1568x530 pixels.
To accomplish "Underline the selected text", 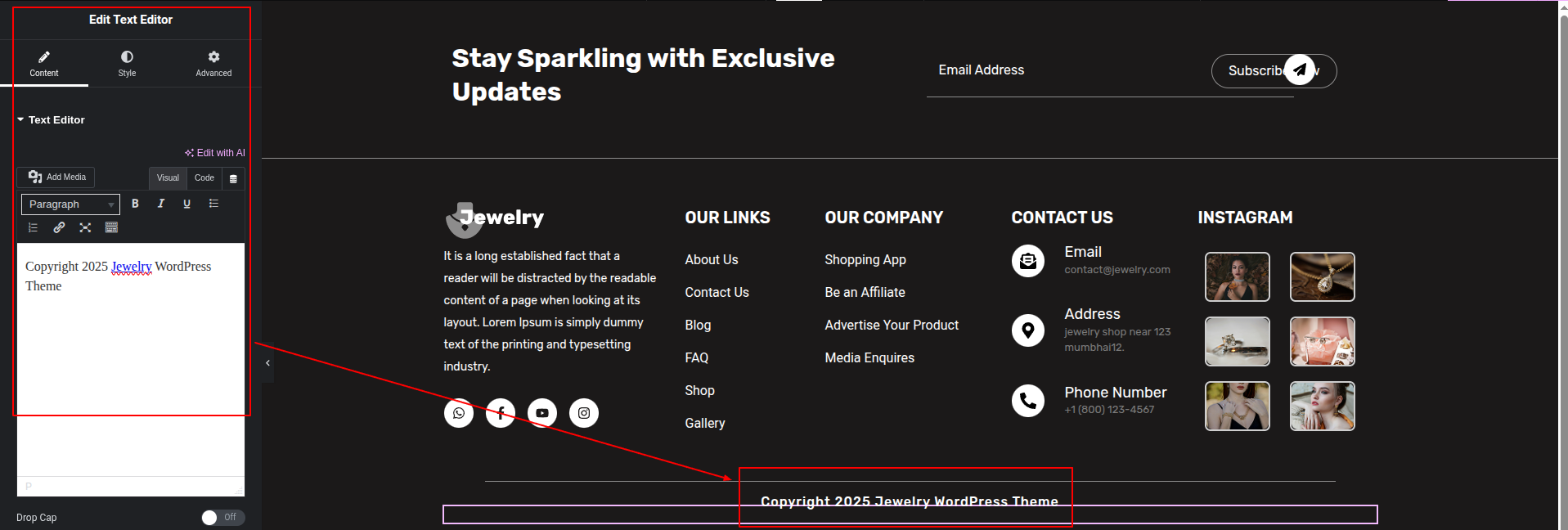I will point(187,204).
